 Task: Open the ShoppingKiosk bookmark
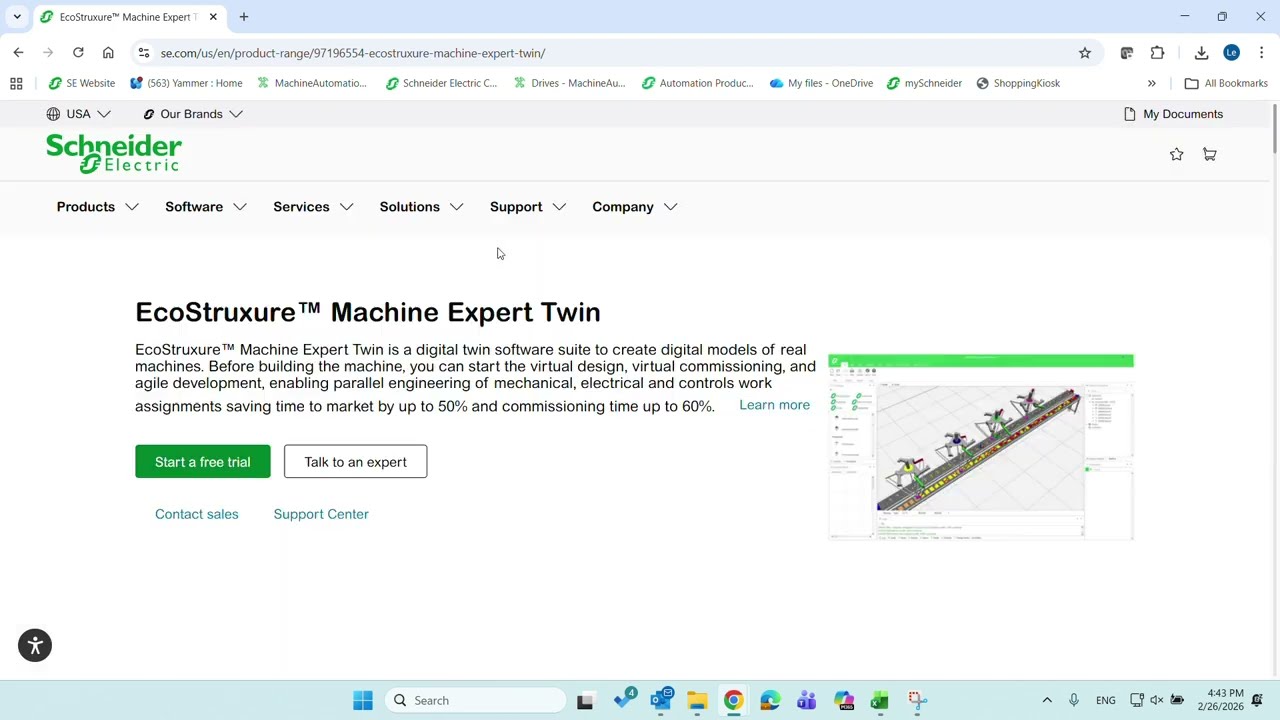(1018, 83)
